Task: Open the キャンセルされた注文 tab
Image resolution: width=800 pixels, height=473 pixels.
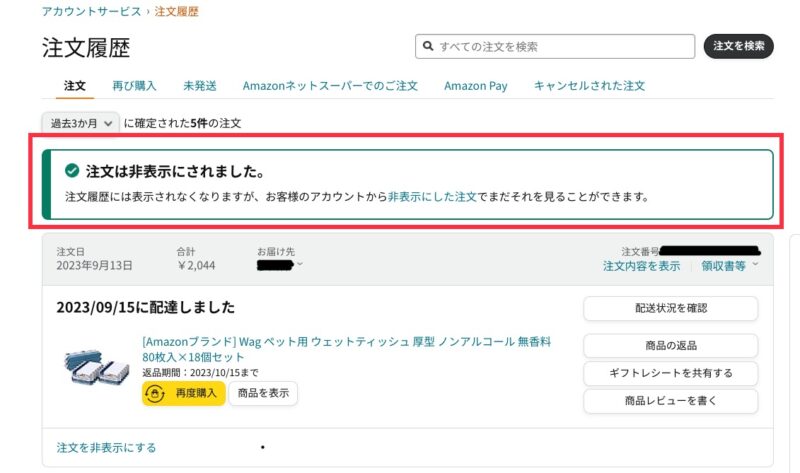Action: point(589,86)
